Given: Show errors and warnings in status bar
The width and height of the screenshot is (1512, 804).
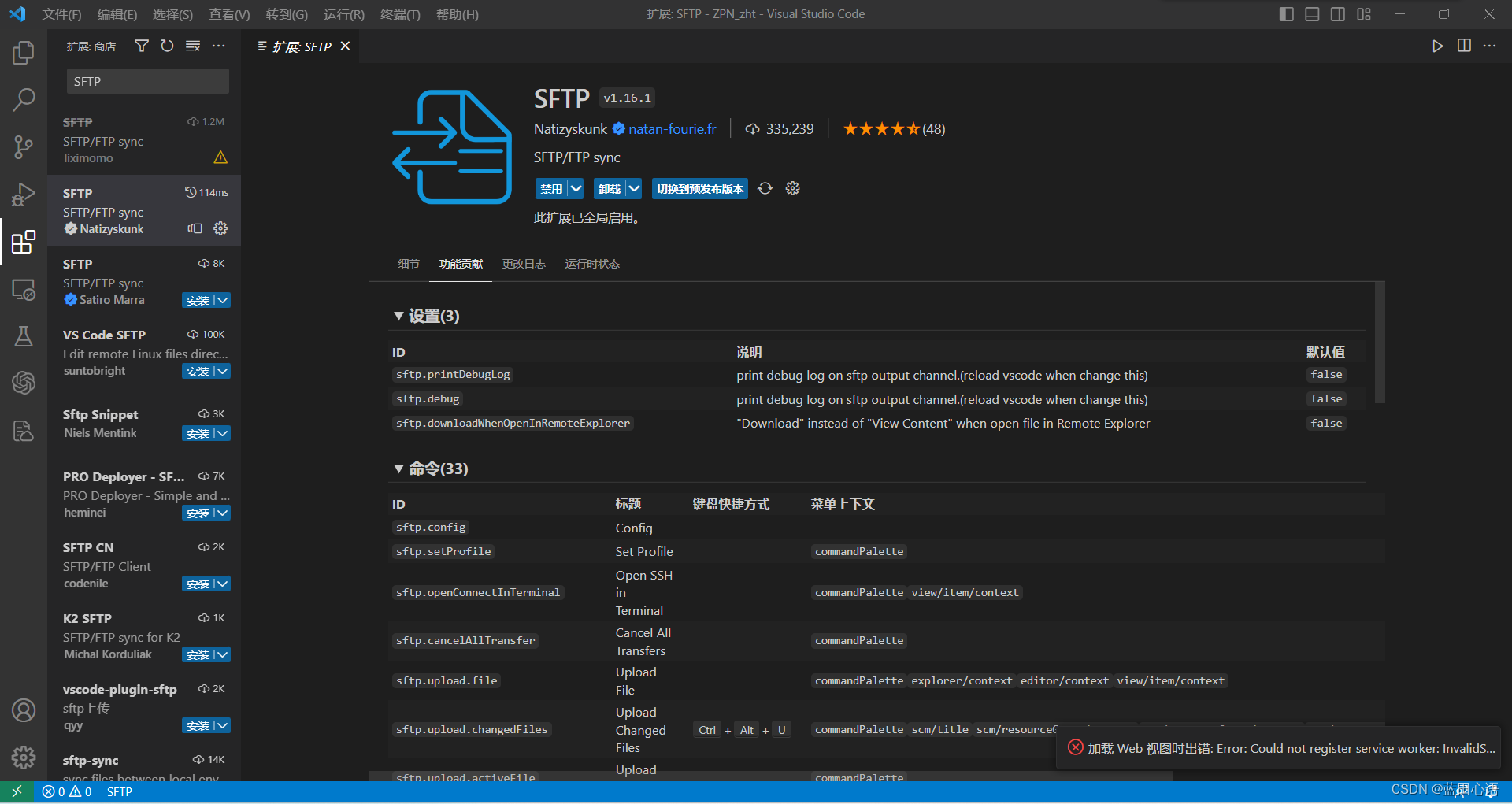Looking at the screenshot, I should click(67, 791).
